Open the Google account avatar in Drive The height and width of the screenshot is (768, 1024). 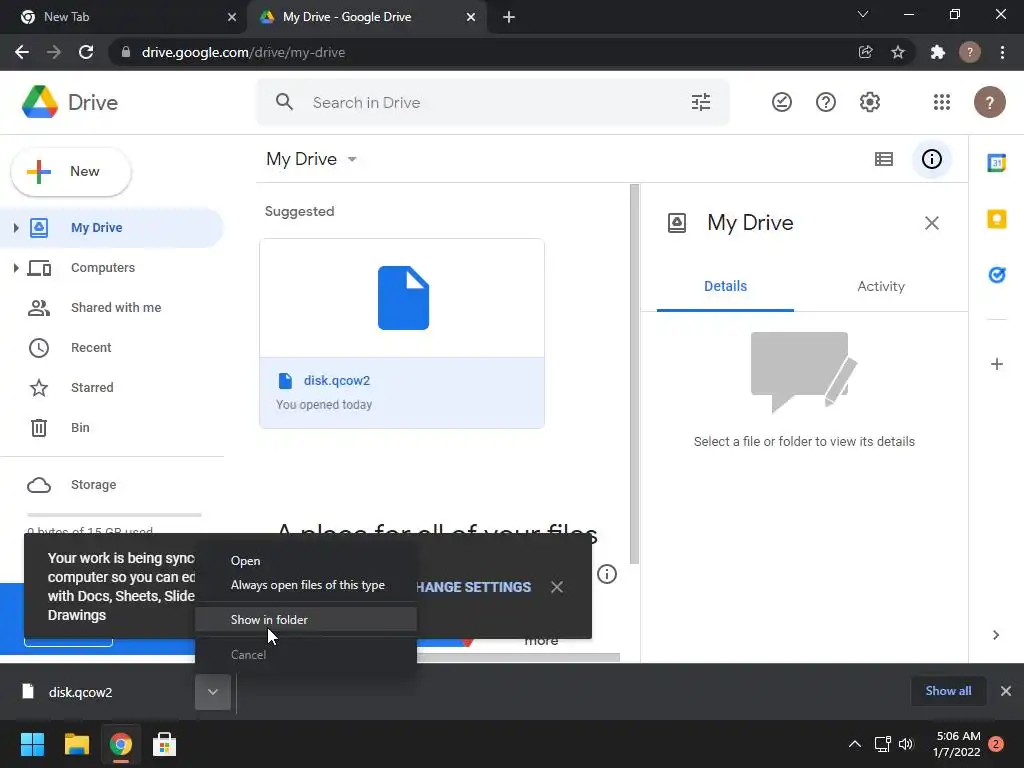(x=989, y=102)
